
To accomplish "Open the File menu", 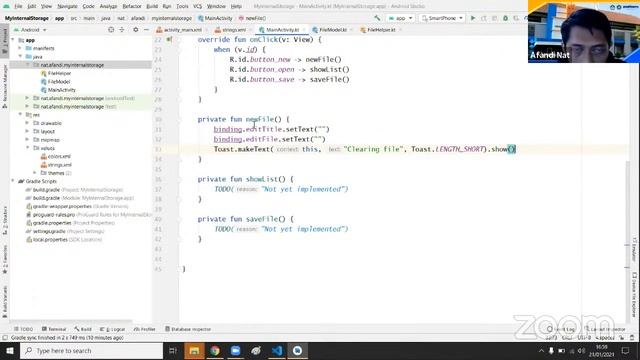I will point(18,6).
